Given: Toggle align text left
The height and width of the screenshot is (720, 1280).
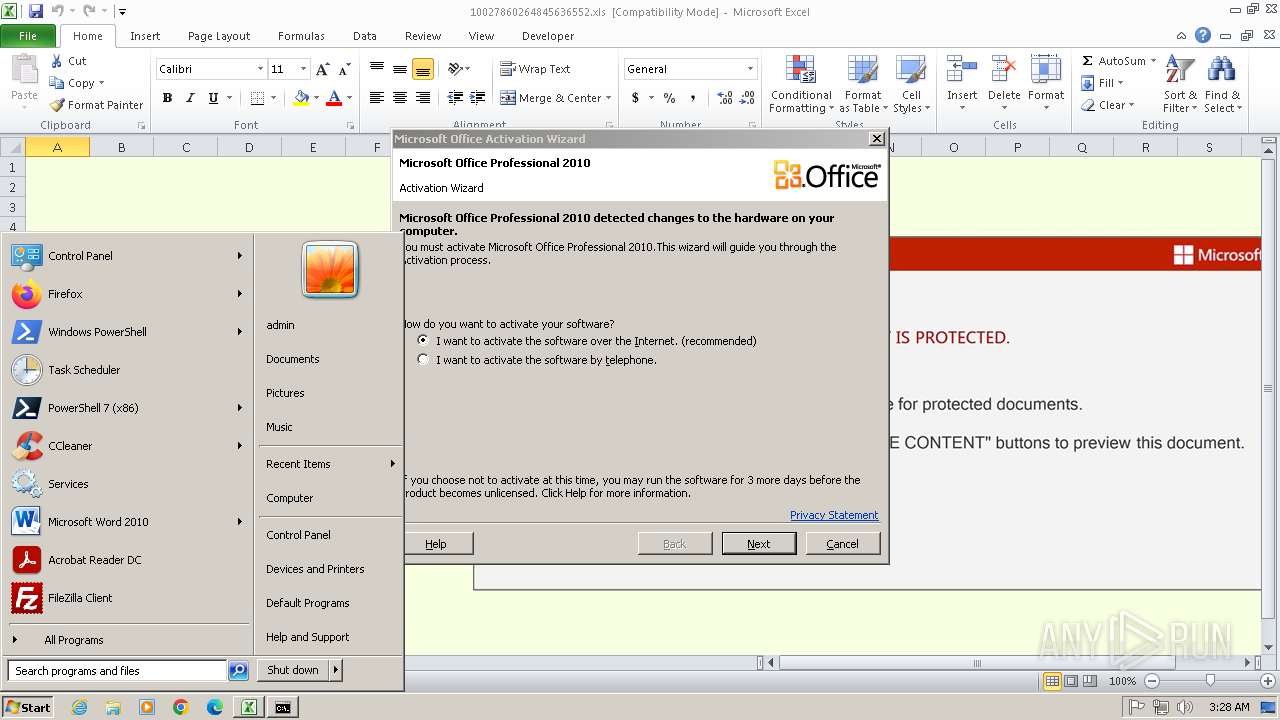Looking at the screenshot, I should pos(377,98).
